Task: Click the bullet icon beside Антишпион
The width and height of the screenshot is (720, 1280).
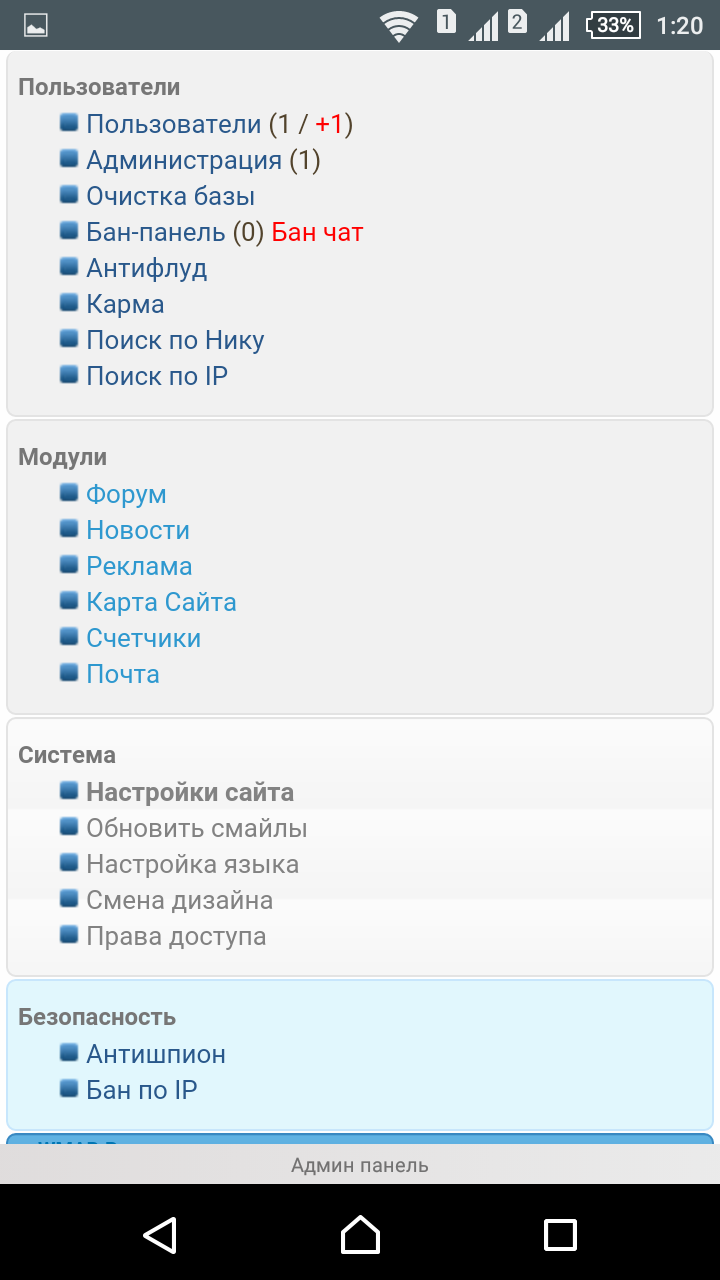Action: coord(69,1053)
